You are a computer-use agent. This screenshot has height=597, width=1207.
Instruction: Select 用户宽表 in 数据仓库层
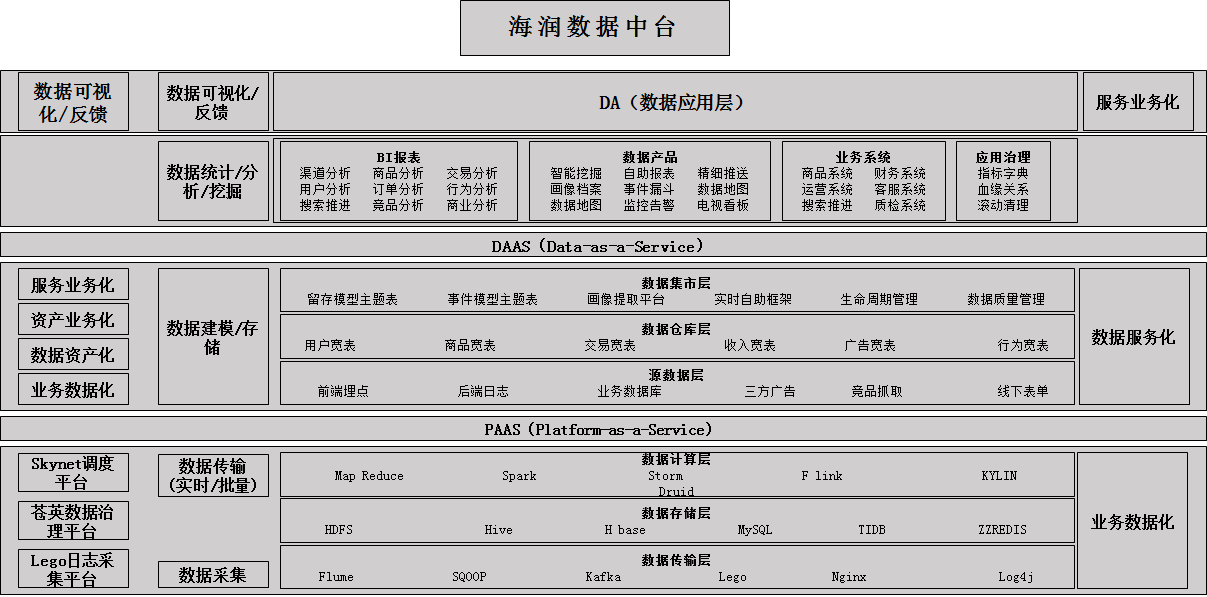pos(330,345)
